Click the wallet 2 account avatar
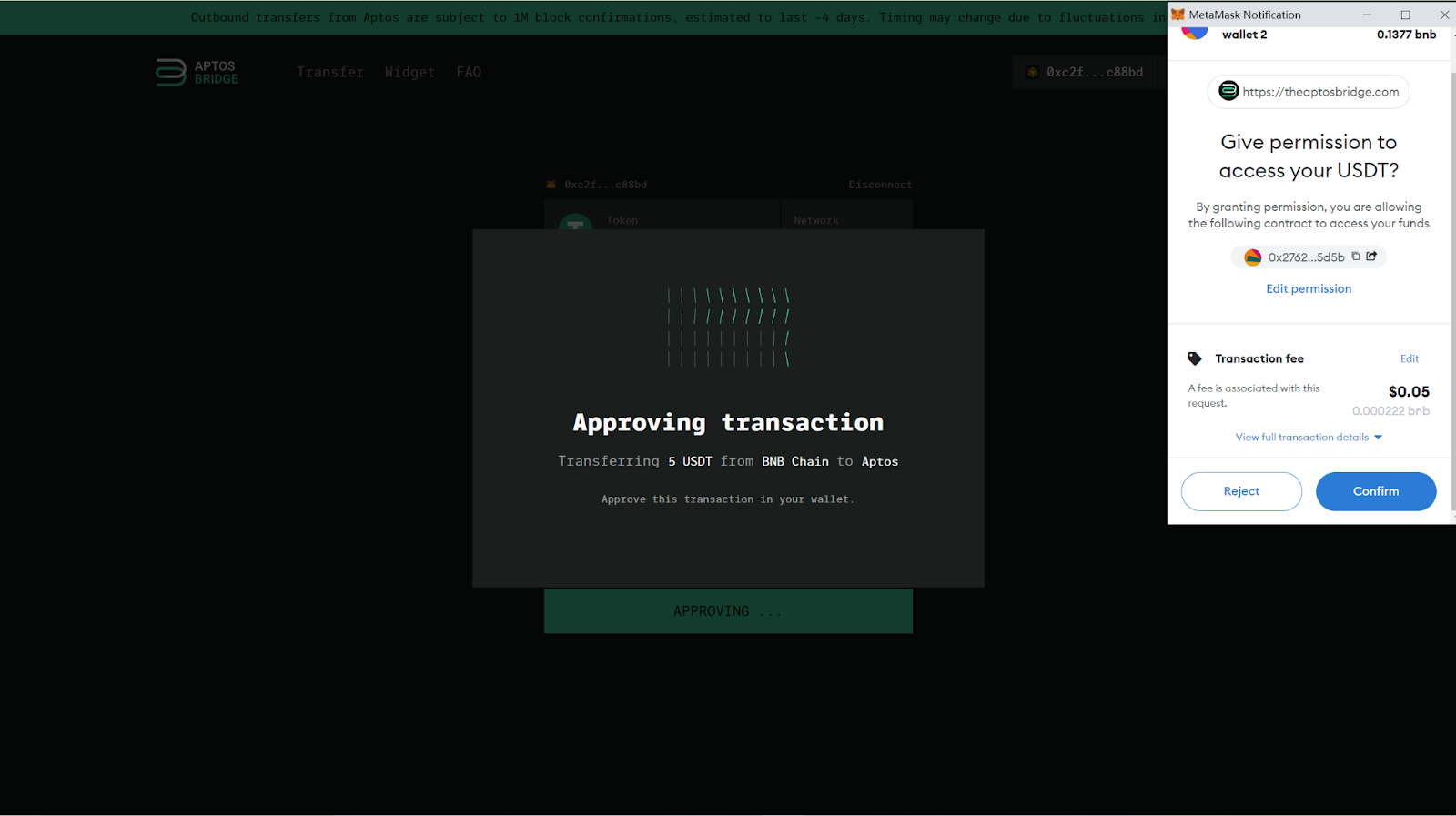Viewport: 1456px width, 816px height. 1195,32
